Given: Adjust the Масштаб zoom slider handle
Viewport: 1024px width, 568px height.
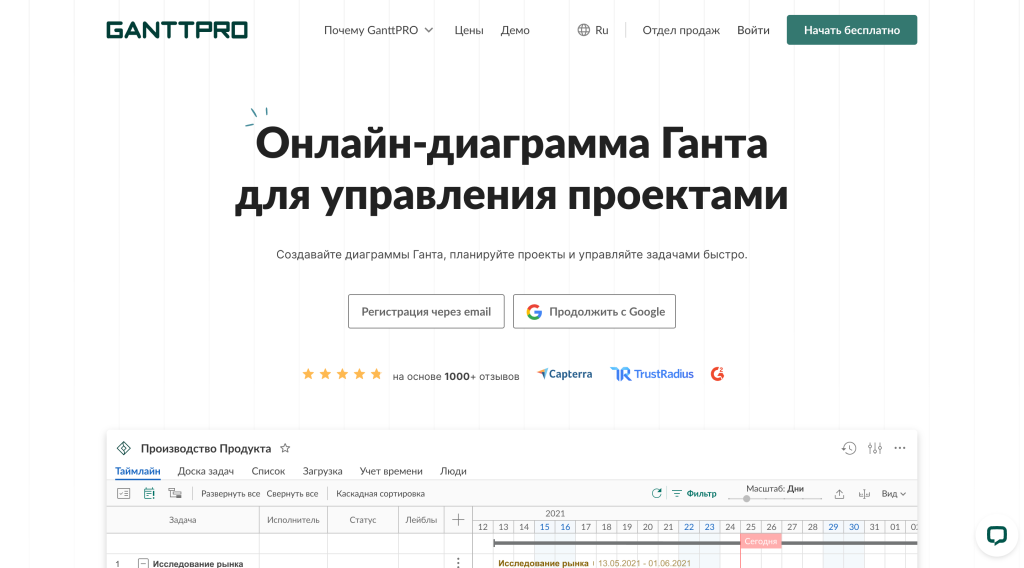Looking at the screenshot, I should tap(746, 499).
